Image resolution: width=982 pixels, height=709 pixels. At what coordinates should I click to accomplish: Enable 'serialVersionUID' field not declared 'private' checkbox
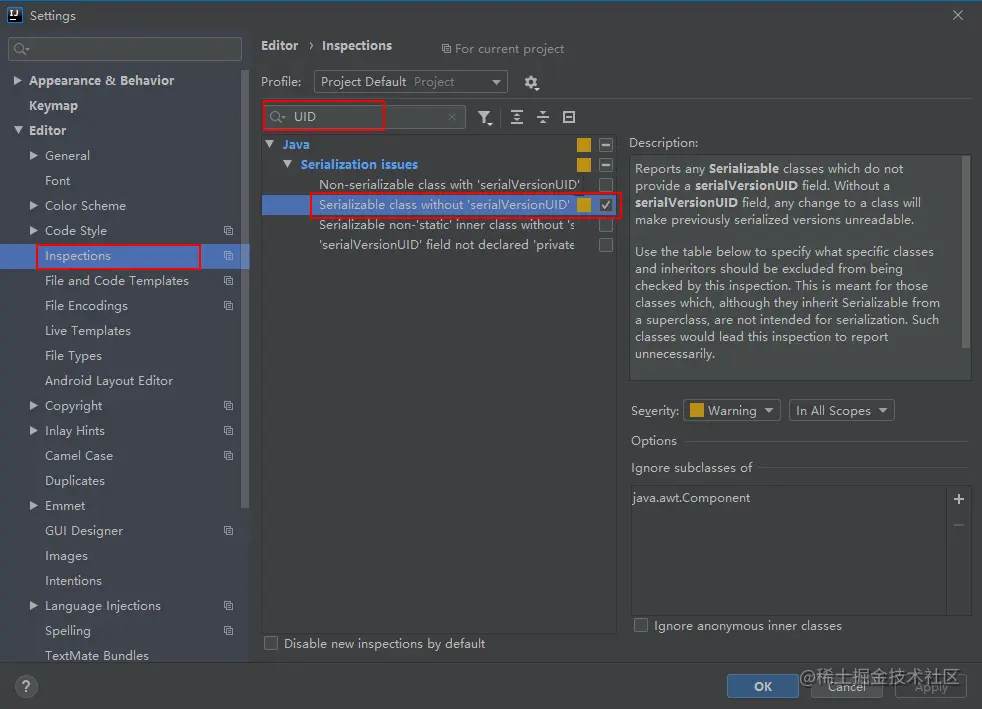[606, 245]
